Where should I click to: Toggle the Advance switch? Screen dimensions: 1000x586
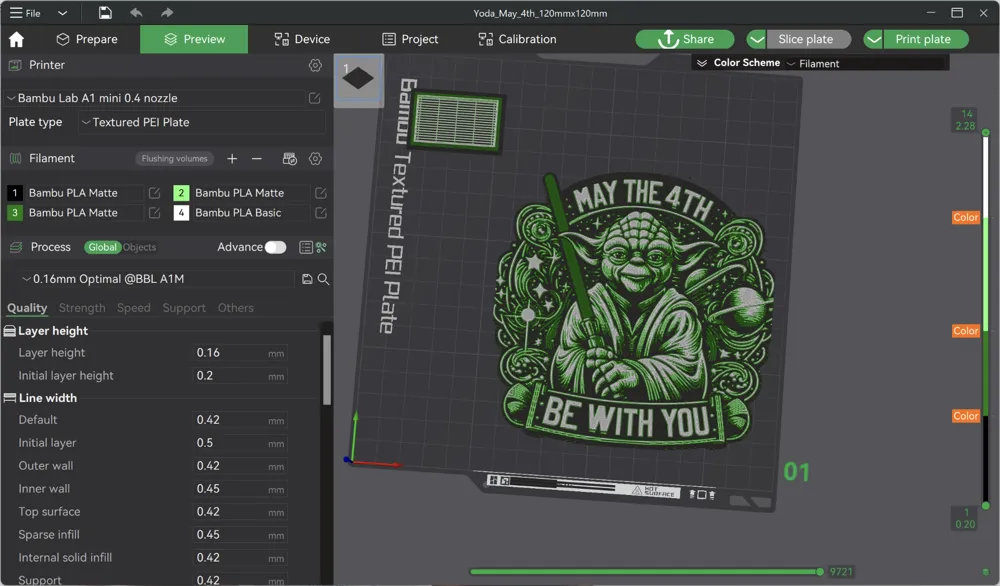tap(276, 247)
